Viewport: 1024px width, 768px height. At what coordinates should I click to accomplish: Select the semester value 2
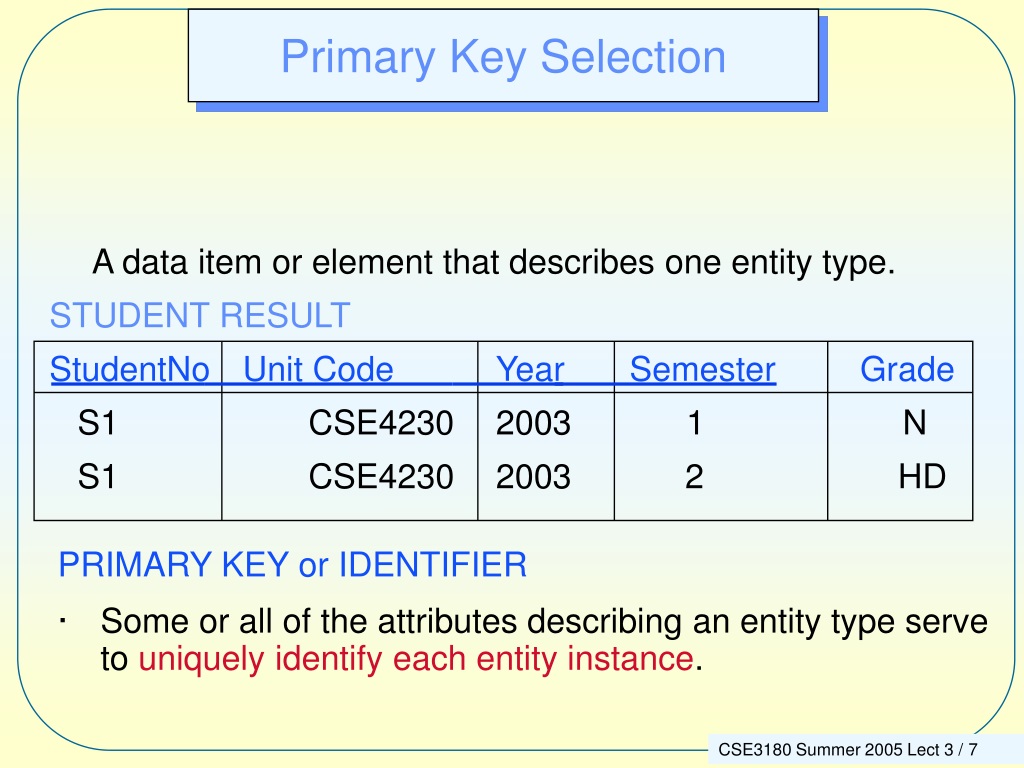click(694, 476)
